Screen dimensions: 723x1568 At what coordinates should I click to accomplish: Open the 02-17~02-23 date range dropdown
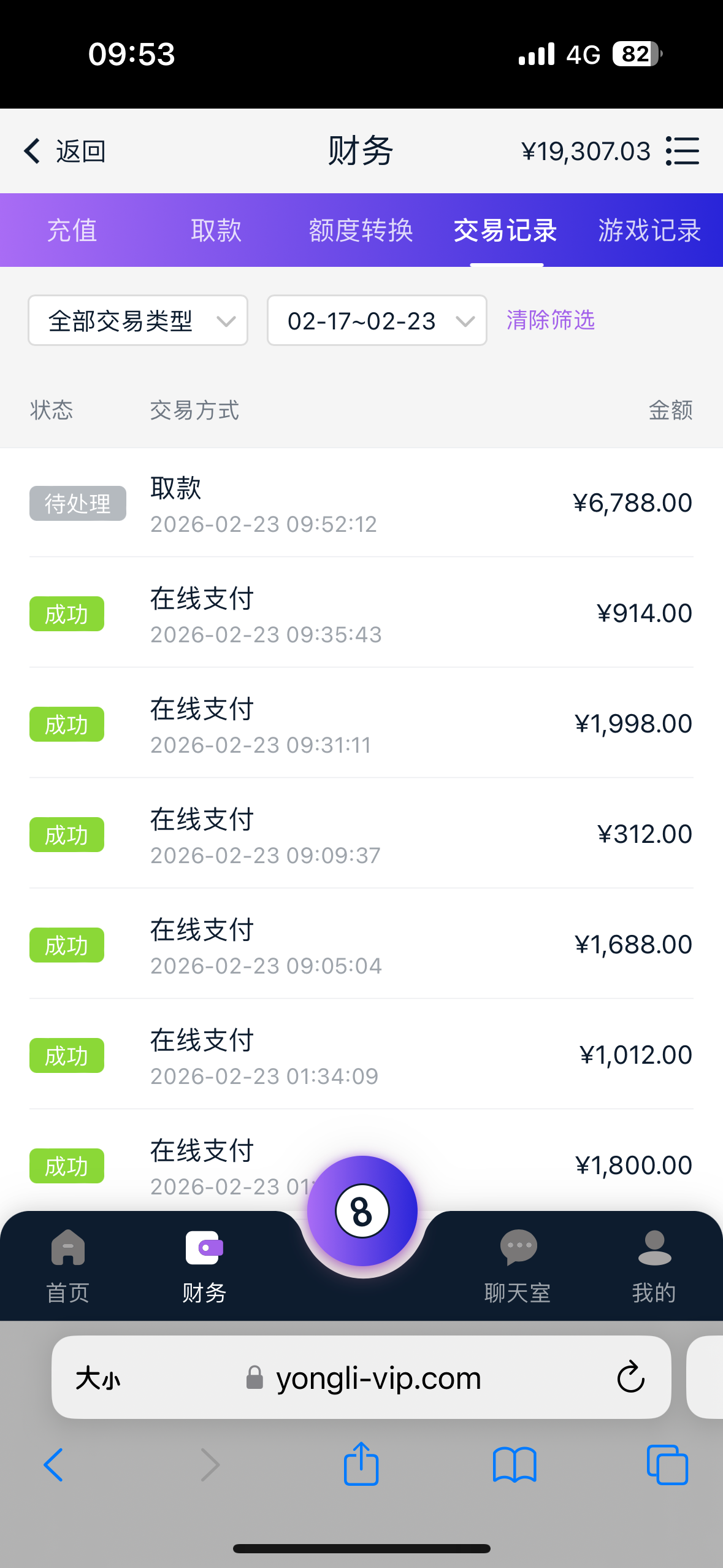tap(377, 321)
